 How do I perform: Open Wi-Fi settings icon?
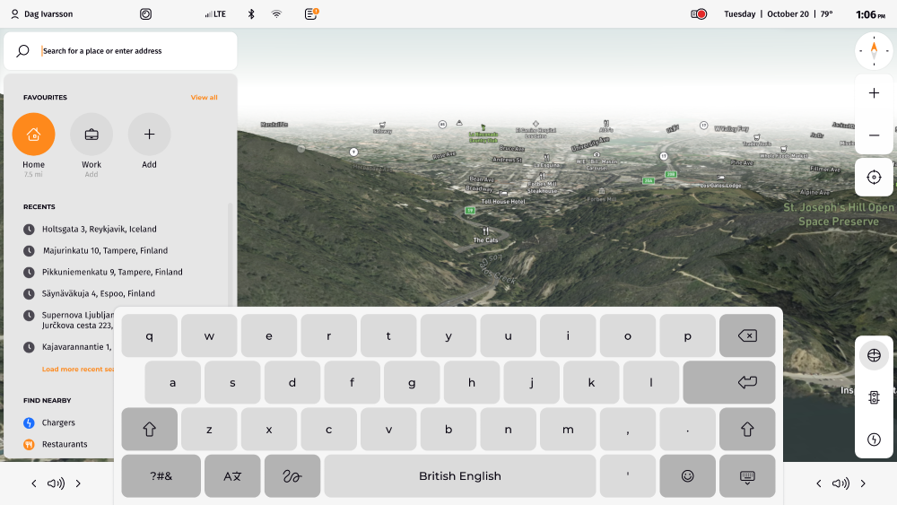point(277,14)
